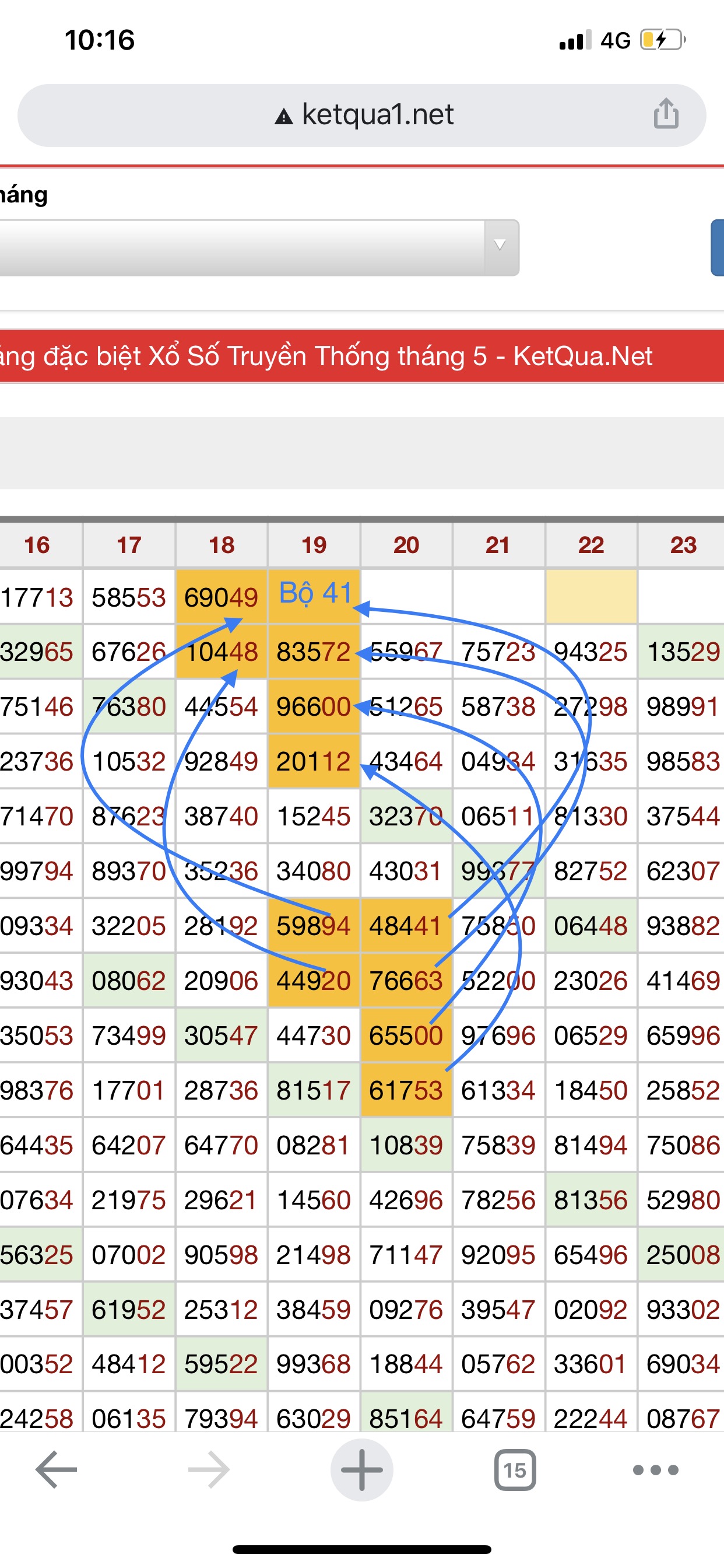Select result cell 83572
724x1568 pixels.
coord(314,652)
